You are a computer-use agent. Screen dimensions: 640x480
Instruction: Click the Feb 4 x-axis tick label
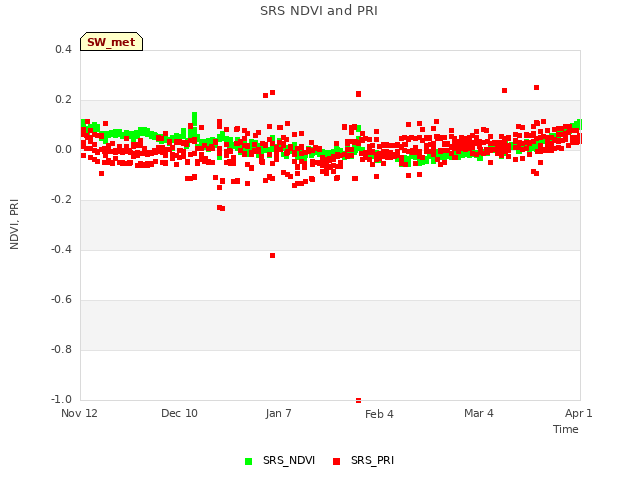click(x=379, y=414)
